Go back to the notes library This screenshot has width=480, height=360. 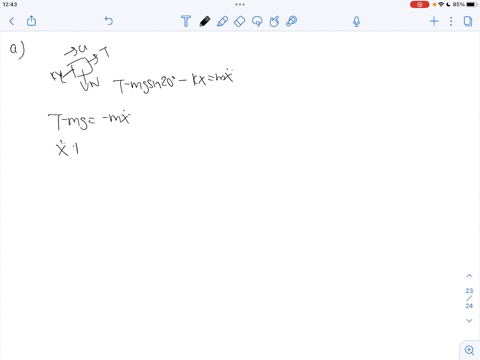tap(12, 22)
